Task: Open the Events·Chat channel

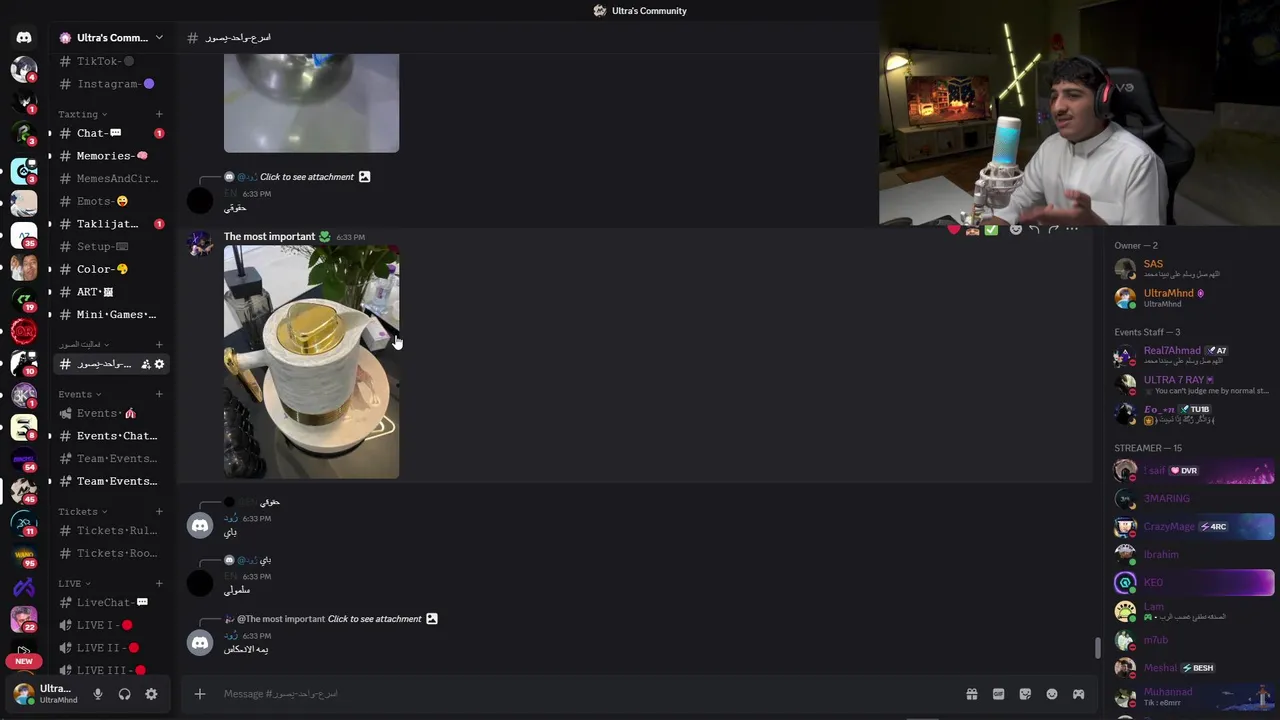Action: (110, 436)
